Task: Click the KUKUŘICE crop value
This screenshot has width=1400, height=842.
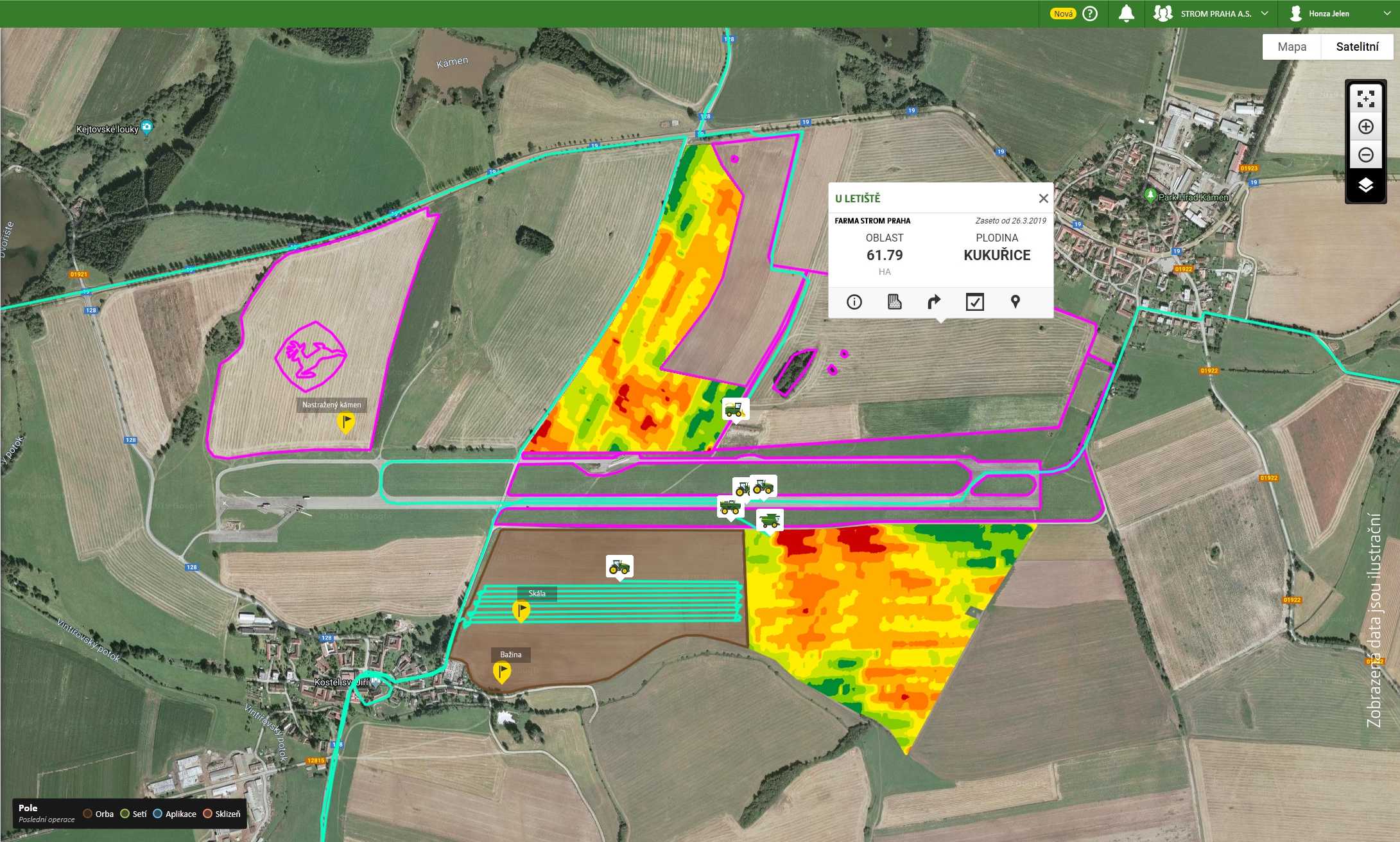Action: pos(997,255)
